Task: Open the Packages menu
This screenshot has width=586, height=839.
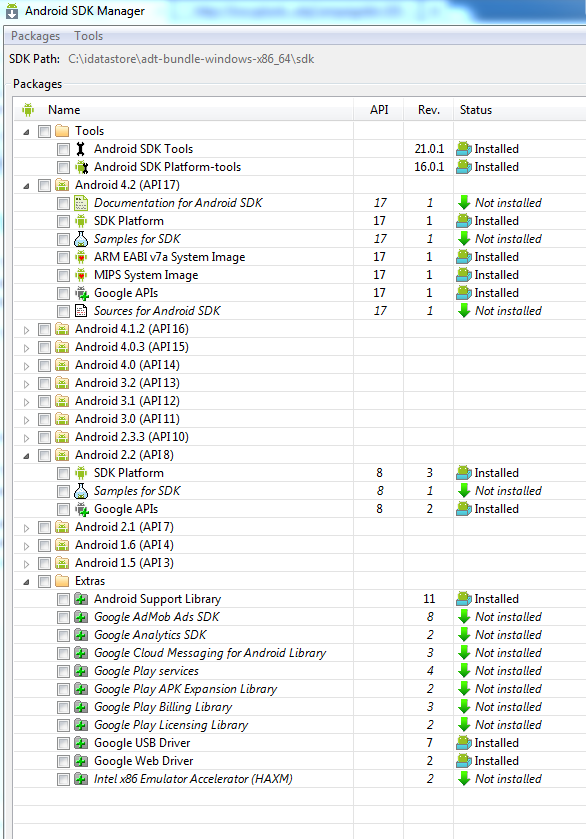Action: tap(35, 36)
